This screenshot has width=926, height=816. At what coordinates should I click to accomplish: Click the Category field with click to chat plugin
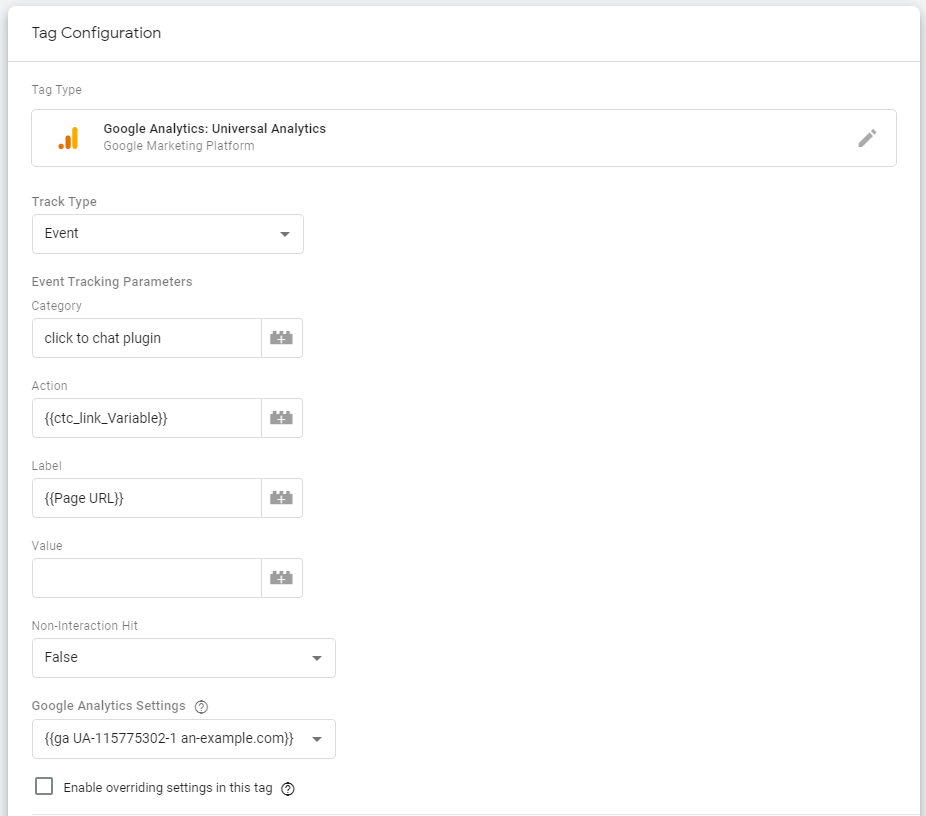147,338
